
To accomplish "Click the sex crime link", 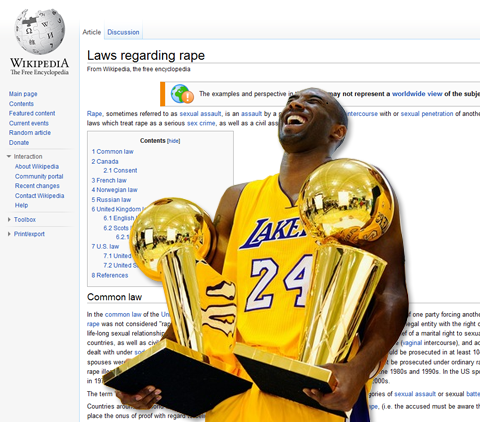I will coord(201,123).
